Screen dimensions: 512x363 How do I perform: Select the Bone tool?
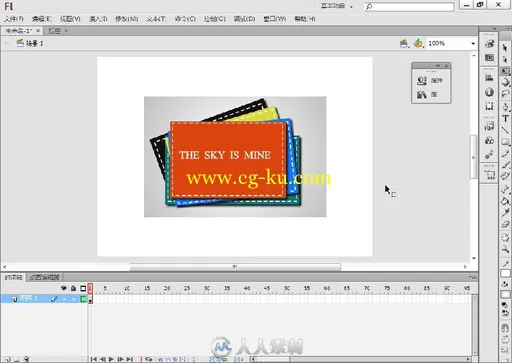click(x=505, y=189)
